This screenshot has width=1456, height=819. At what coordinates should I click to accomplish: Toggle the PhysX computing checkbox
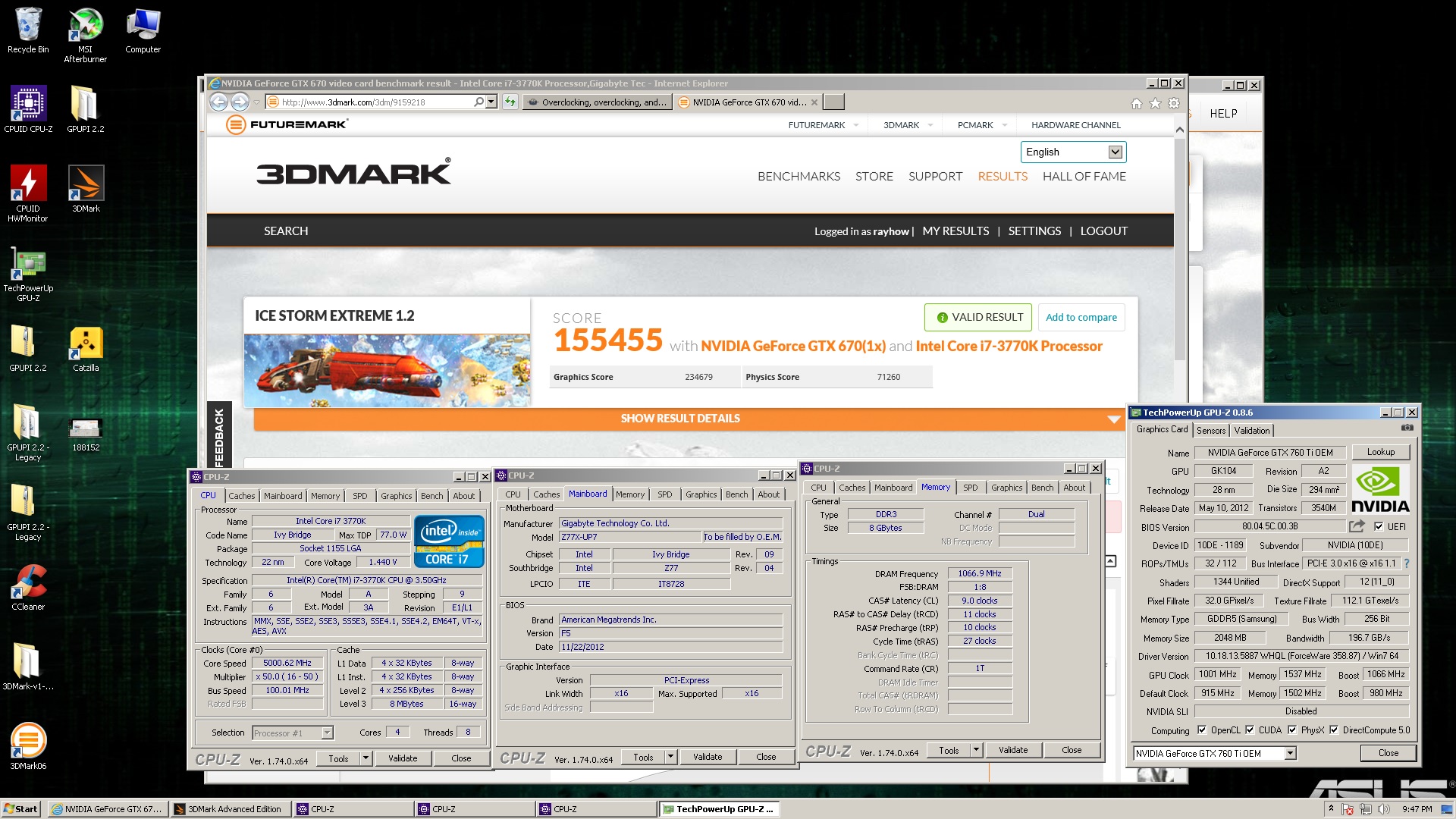[1292, 730]
